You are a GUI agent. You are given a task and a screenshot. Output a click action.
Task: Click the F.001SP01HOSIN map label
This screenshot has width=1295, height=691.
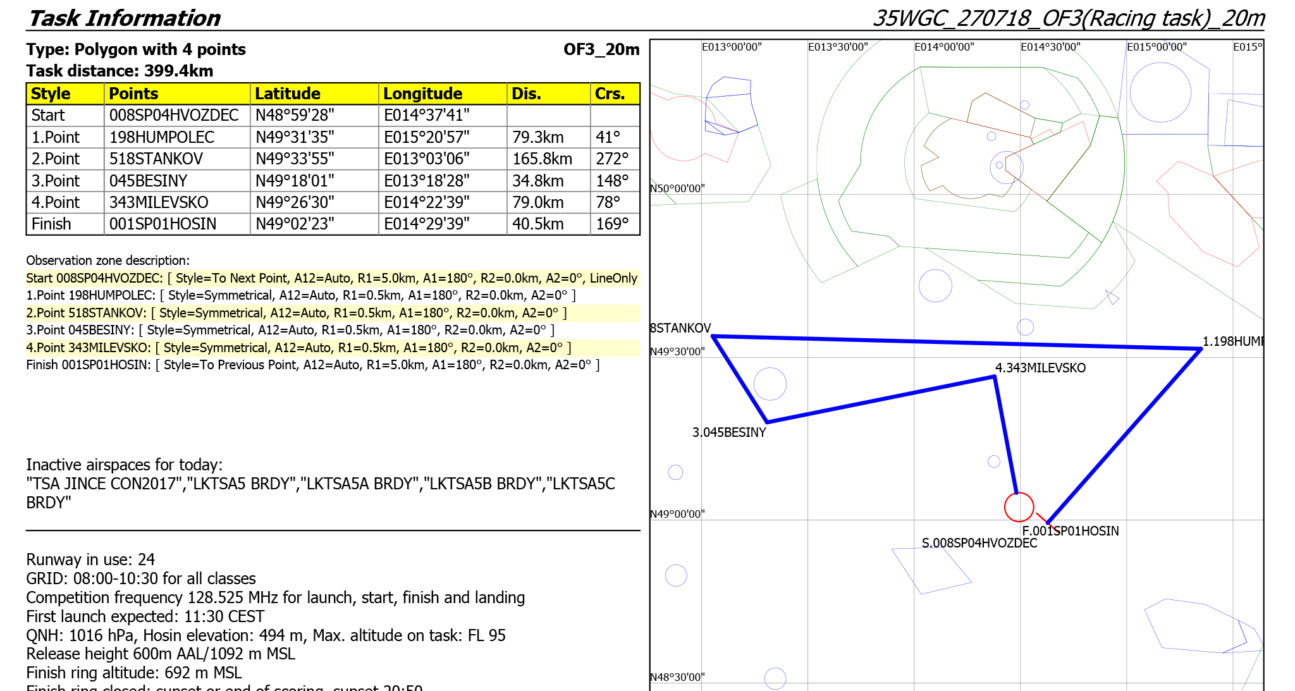tap(1070, 530)
